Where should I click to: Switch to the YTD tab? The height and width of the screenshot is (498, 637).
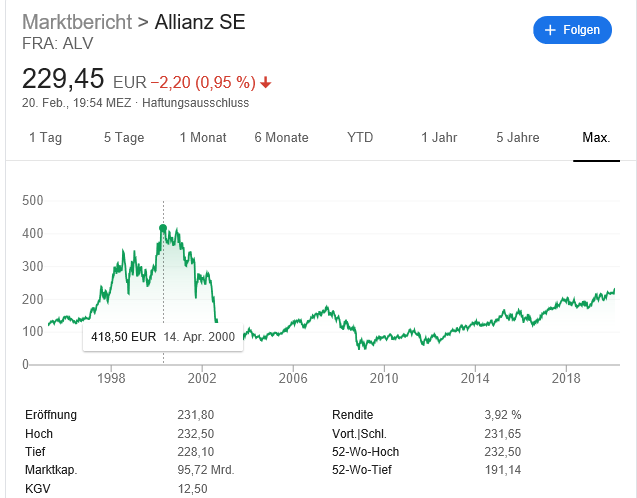tap(360, 138)
